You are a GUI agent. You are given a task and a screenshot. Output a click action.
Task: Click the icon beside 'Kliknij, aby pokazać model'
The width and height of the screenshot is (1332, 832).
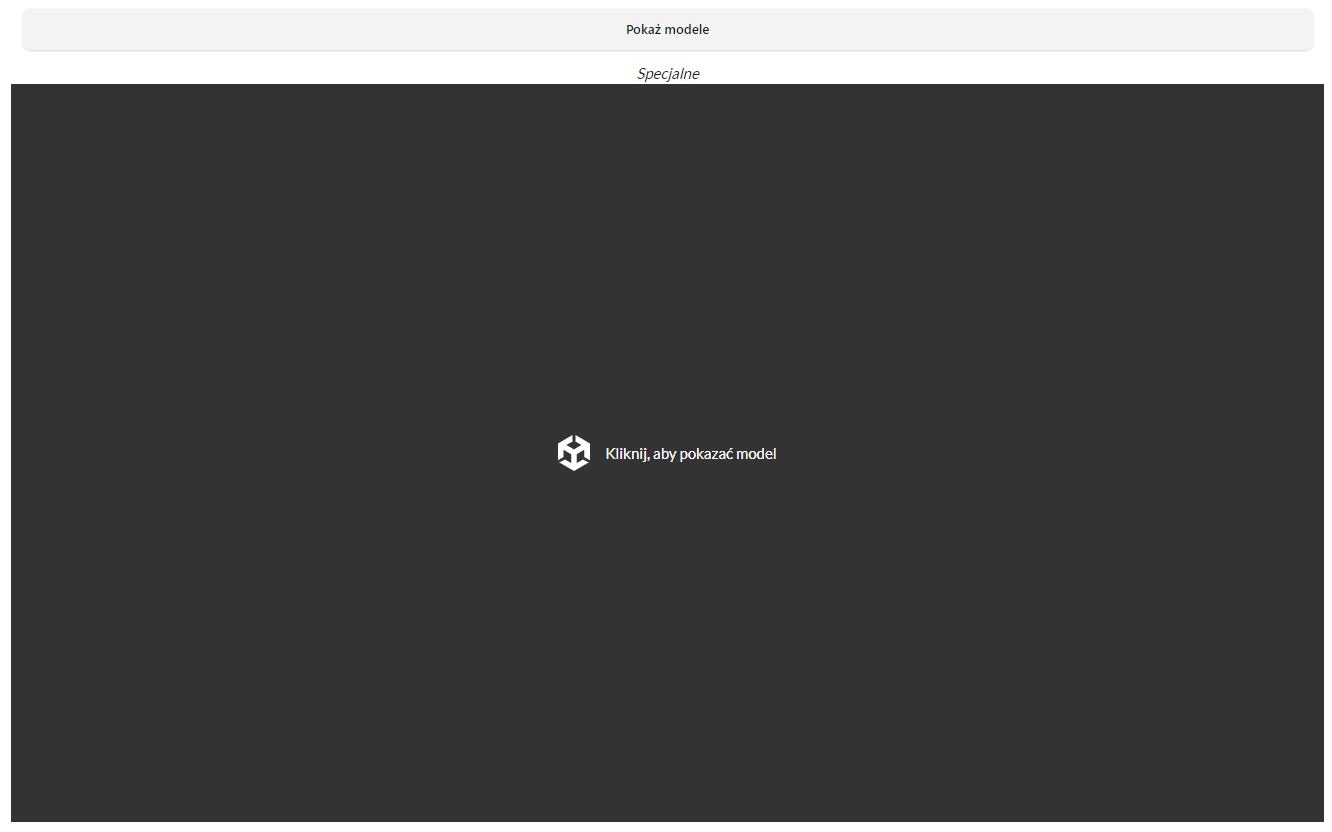click(574, 453)
